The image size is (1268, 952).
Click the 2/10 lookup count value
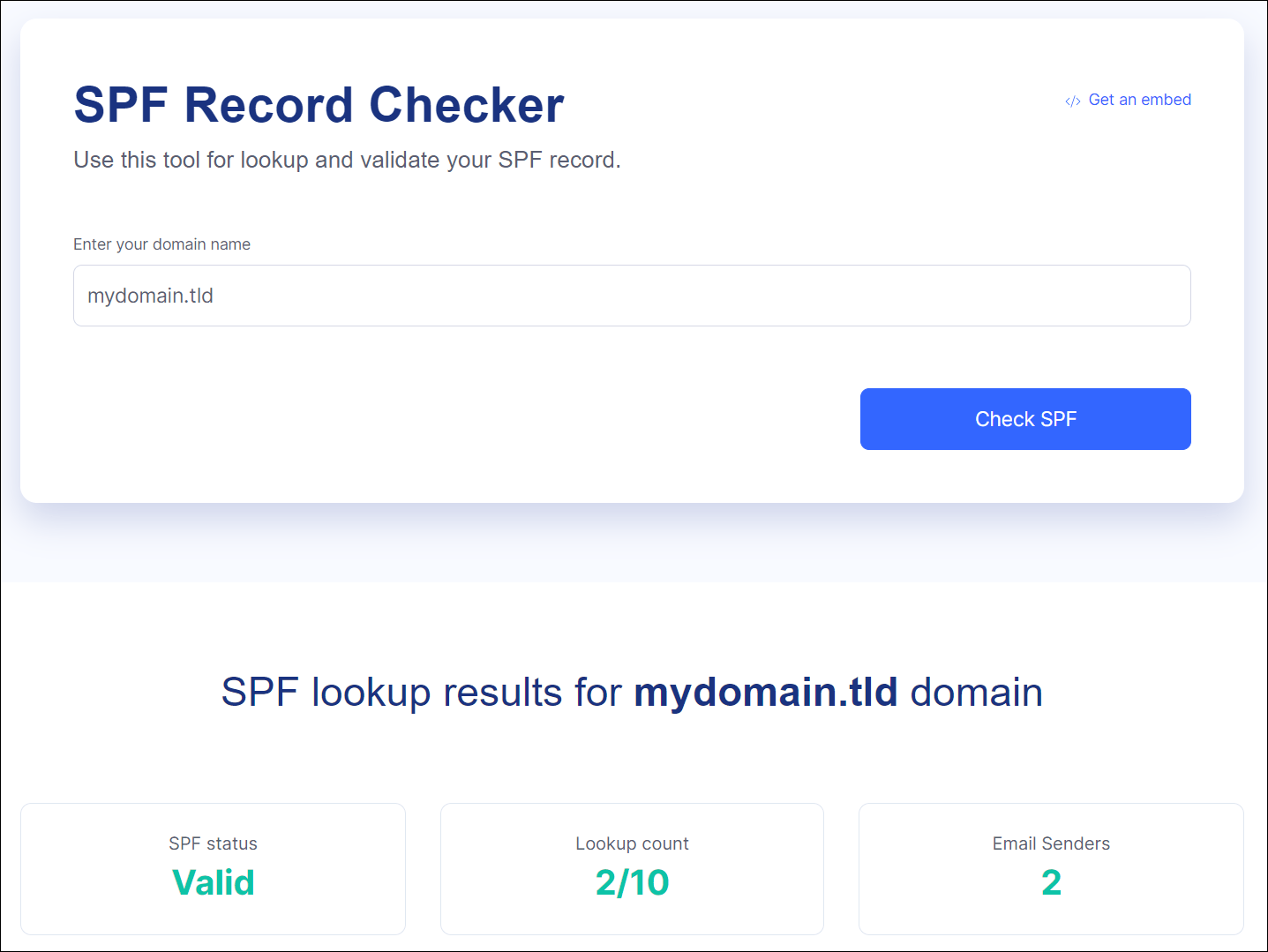pyautogui.click(x=632, y=882)
